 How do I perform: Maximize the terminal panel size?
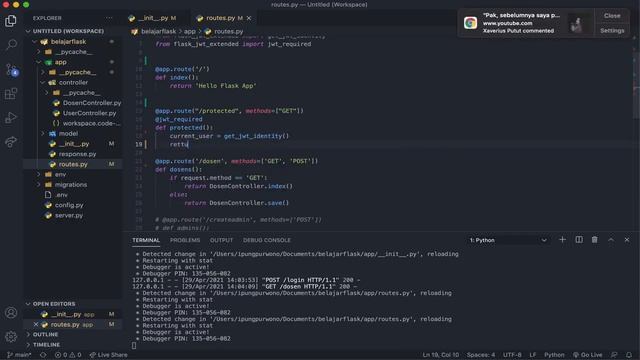coord(611,240)
